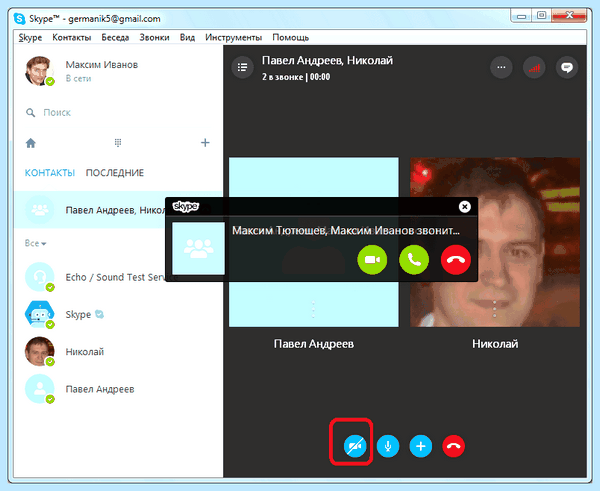Click Максим Иванов profile avatar

click(x=39, y=71)
